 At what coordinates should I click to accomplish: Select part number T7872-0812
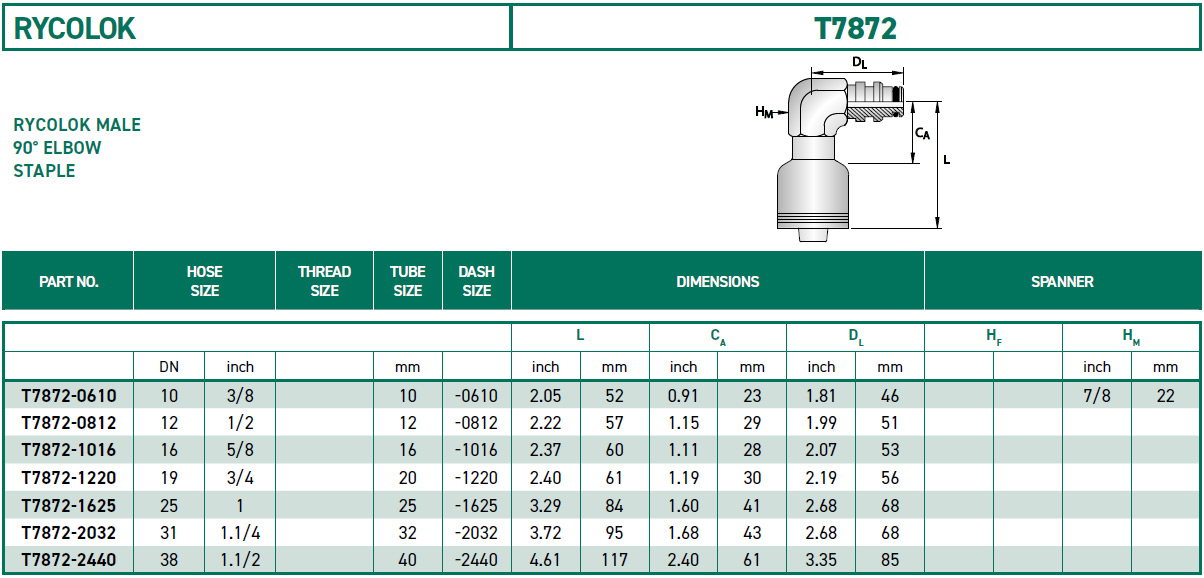coord(68,423)
